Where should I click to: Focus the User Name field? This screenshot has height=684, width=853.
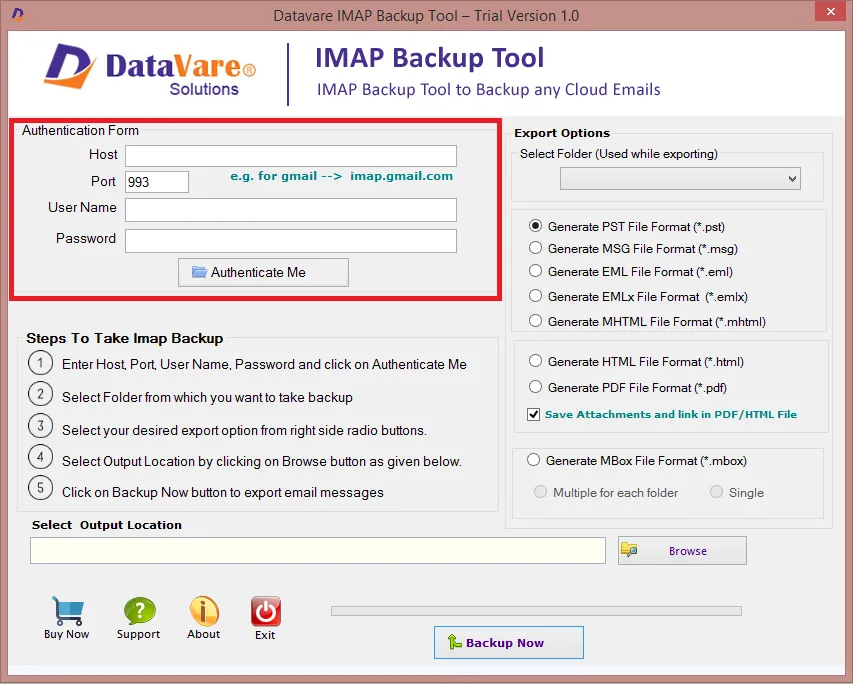pos(291,209)
